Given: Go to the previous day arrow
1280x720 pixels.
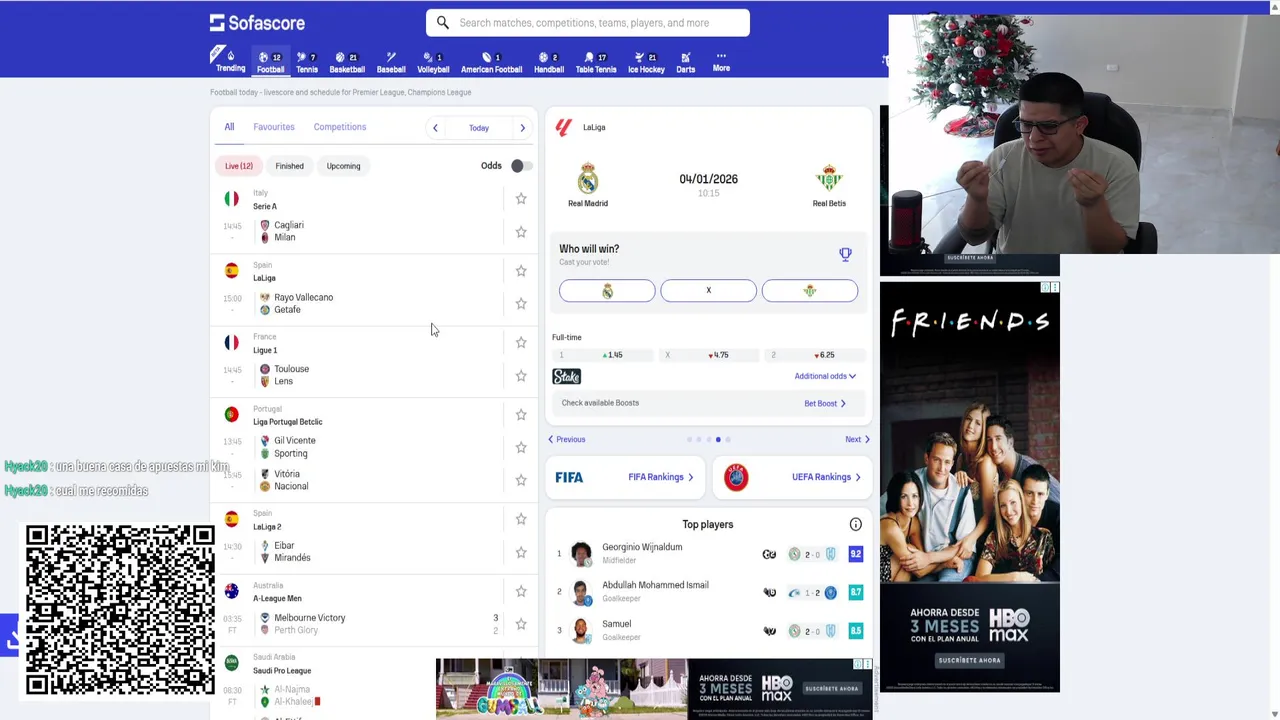Looking at the screenshot, I should 435,128.
